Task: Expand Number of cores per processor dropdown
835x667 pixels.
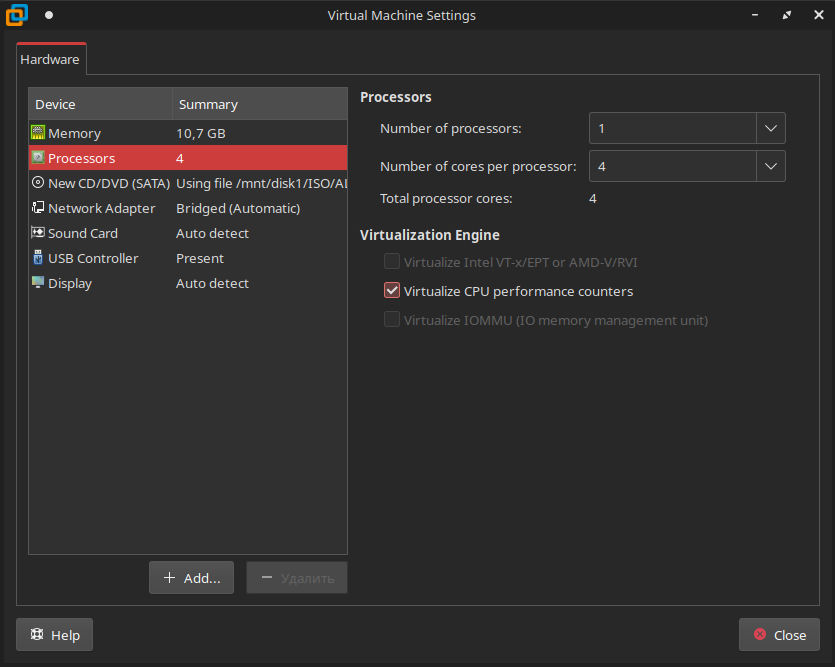Action: (x=770, y=166)
